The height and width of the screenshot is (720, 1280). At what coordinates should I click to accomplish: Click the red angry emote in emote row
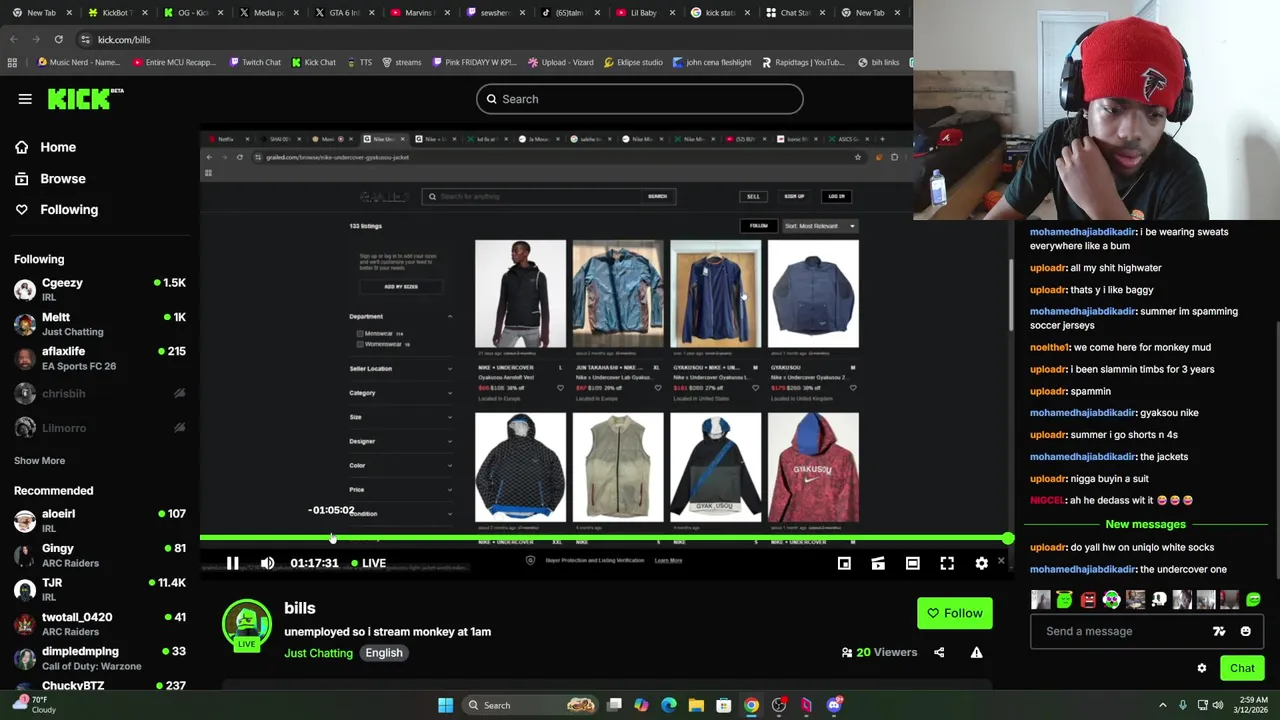[x=1088, y=600]
